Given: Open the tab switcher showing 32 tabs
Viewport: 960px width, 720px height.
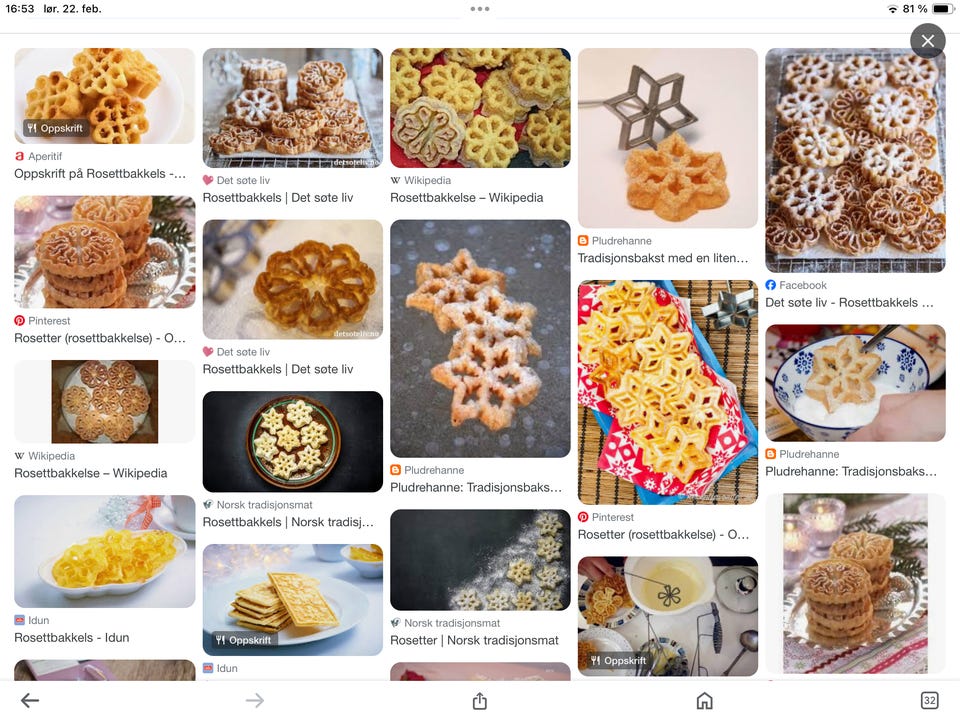Looking at the screenshot, I should click(929, 700).
